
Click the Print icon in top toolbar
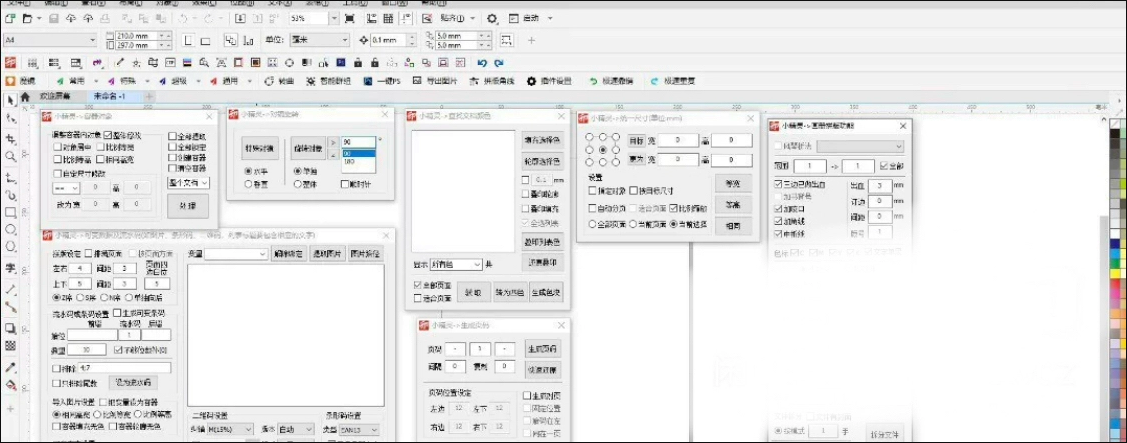click(x=105, y=19)
